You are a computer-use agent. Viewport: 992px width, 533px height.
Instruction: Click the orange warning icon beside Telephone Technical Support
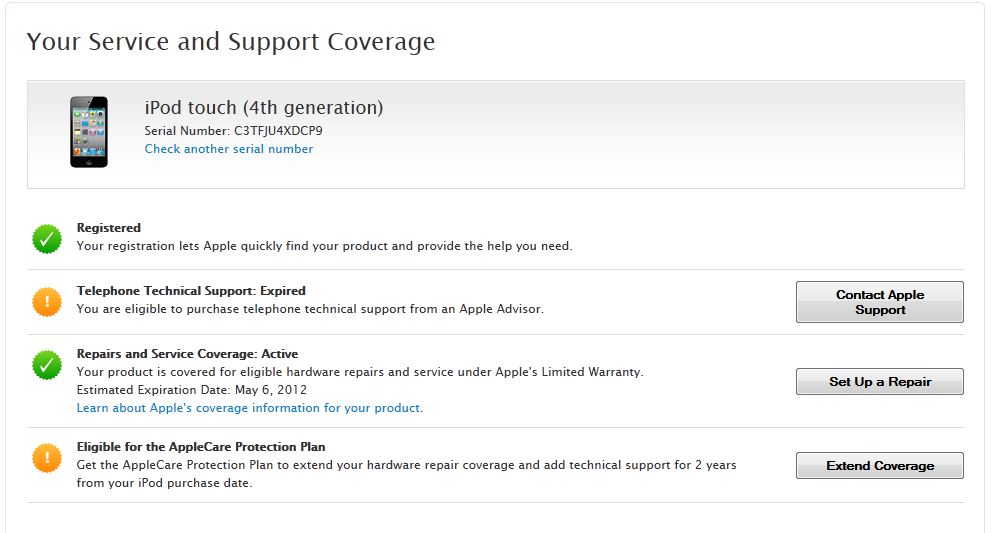click(47, 301)
